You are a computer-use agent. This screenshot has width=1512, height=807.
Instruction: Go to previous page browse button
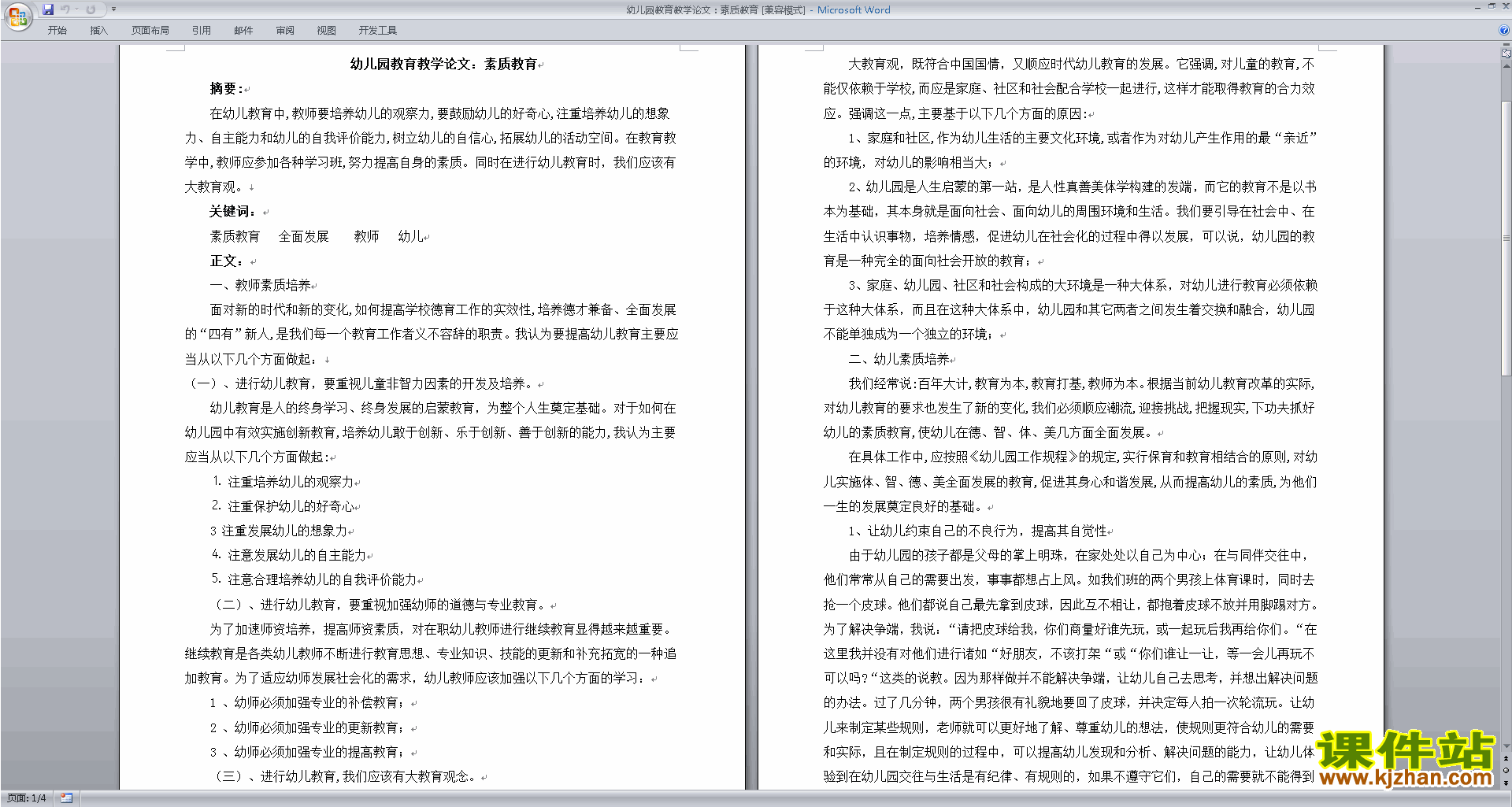(x=1506, y=759)
